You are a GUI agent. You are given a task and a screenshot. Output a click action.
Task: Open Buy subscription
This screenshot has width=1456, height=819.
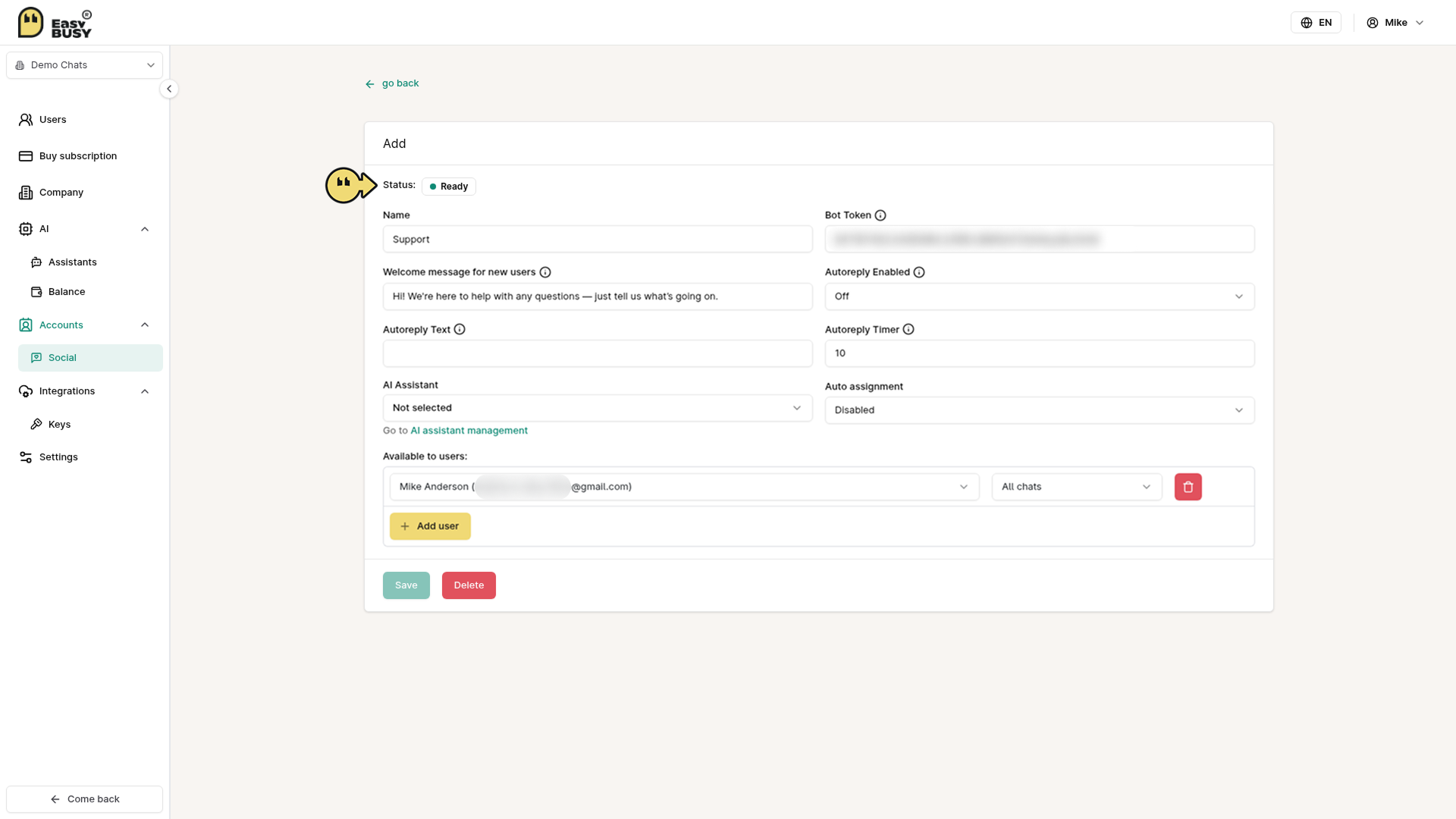tap(78, 156)
